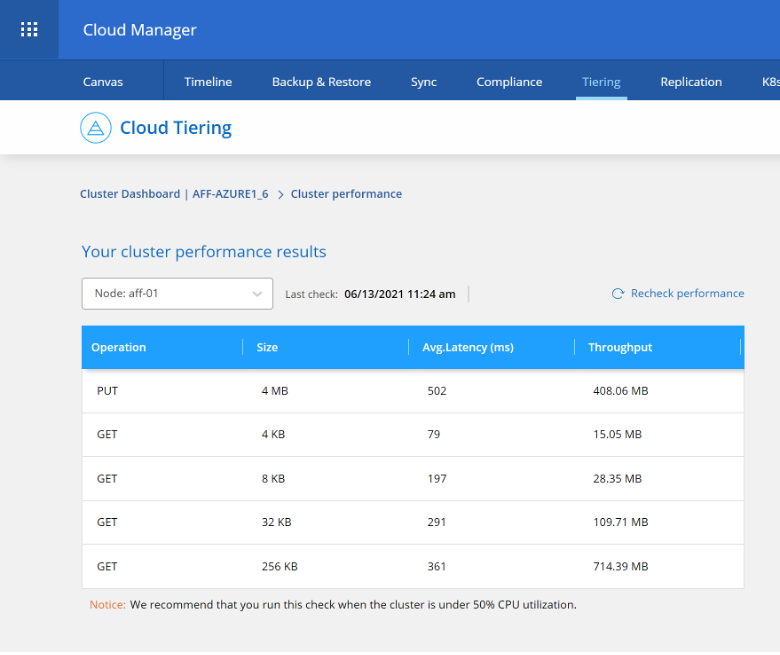The width and height of the screenshot is (780, 655).
Task: Select the Tiering tab
Action: tap(601, 82)
